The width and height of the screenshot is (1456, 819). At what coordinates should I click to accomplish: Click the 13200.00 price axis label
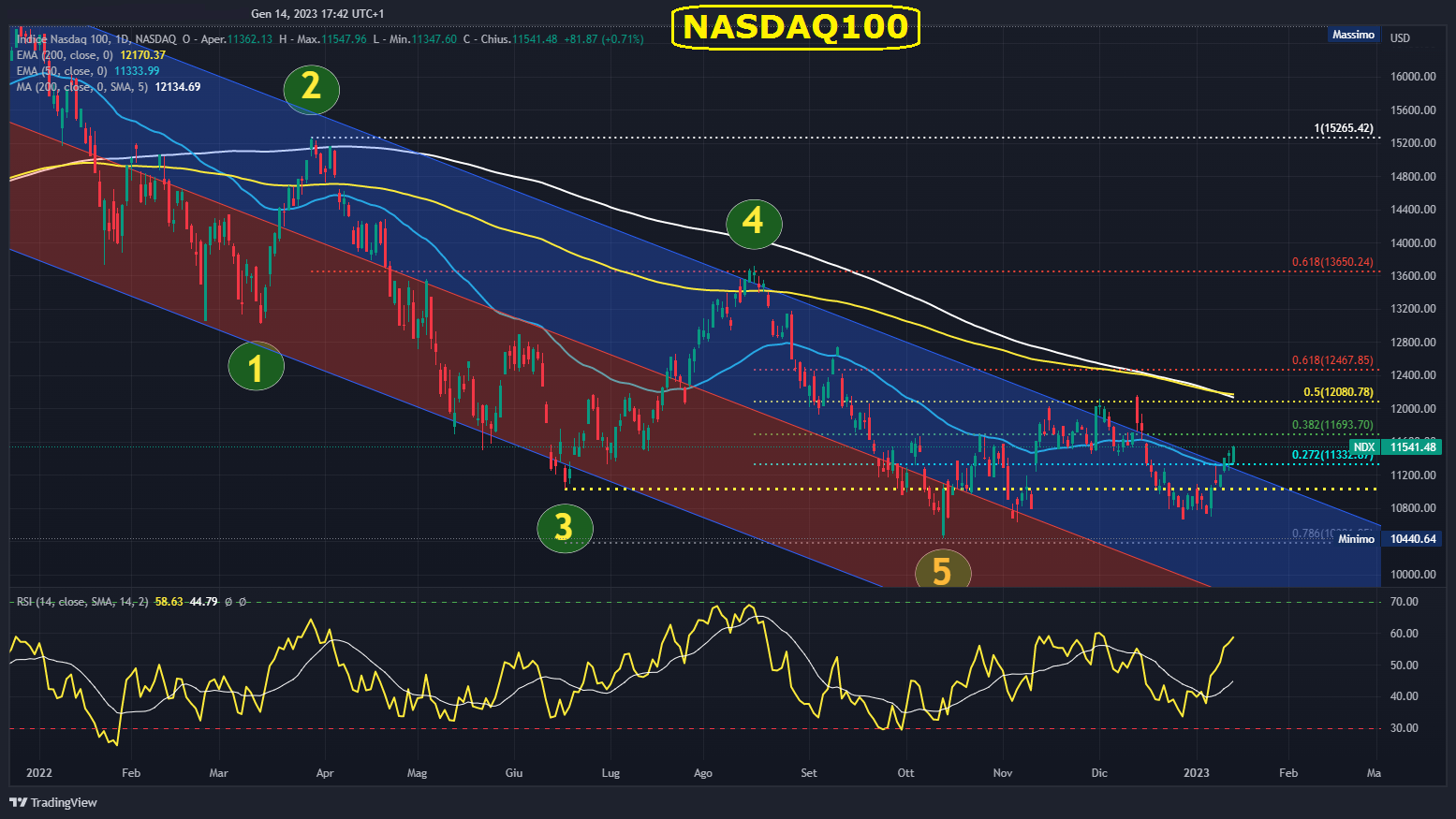[1414, 309]
